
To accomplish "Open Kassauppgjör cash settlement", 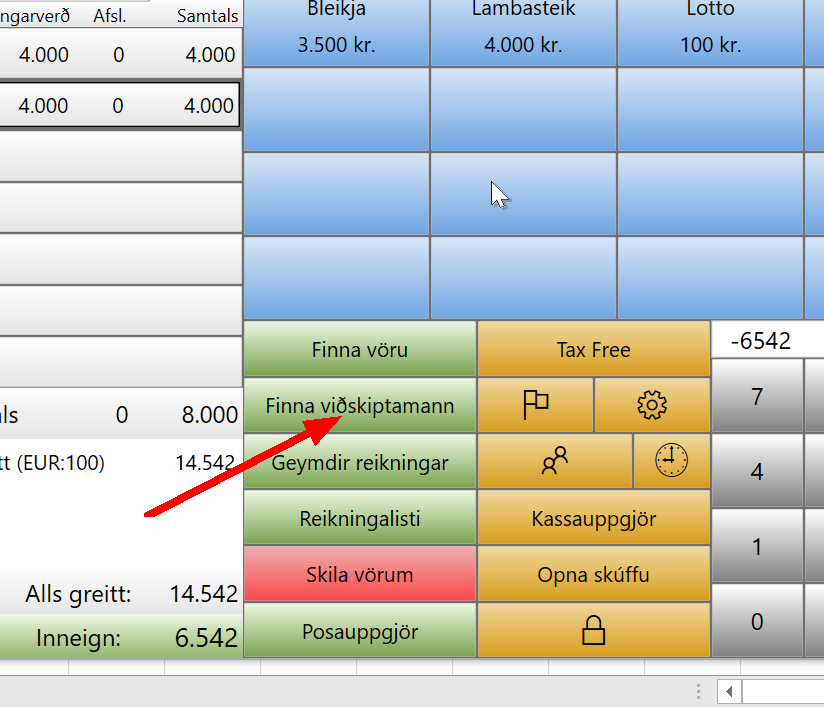I will [x=593, y=519].
